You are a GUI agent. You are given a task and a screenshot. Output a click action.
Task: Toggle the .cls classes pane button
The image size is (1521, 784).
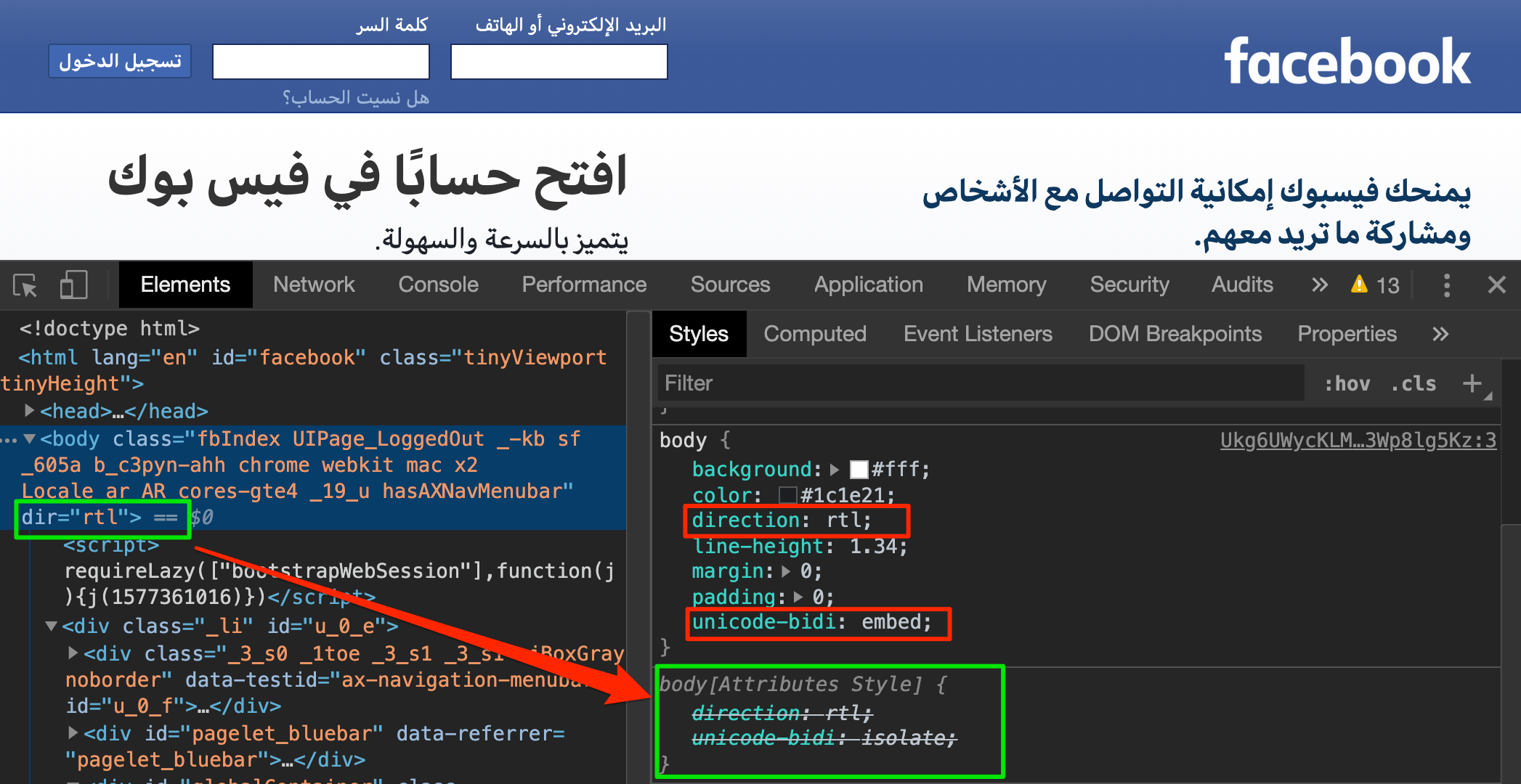click(1413, 383)
